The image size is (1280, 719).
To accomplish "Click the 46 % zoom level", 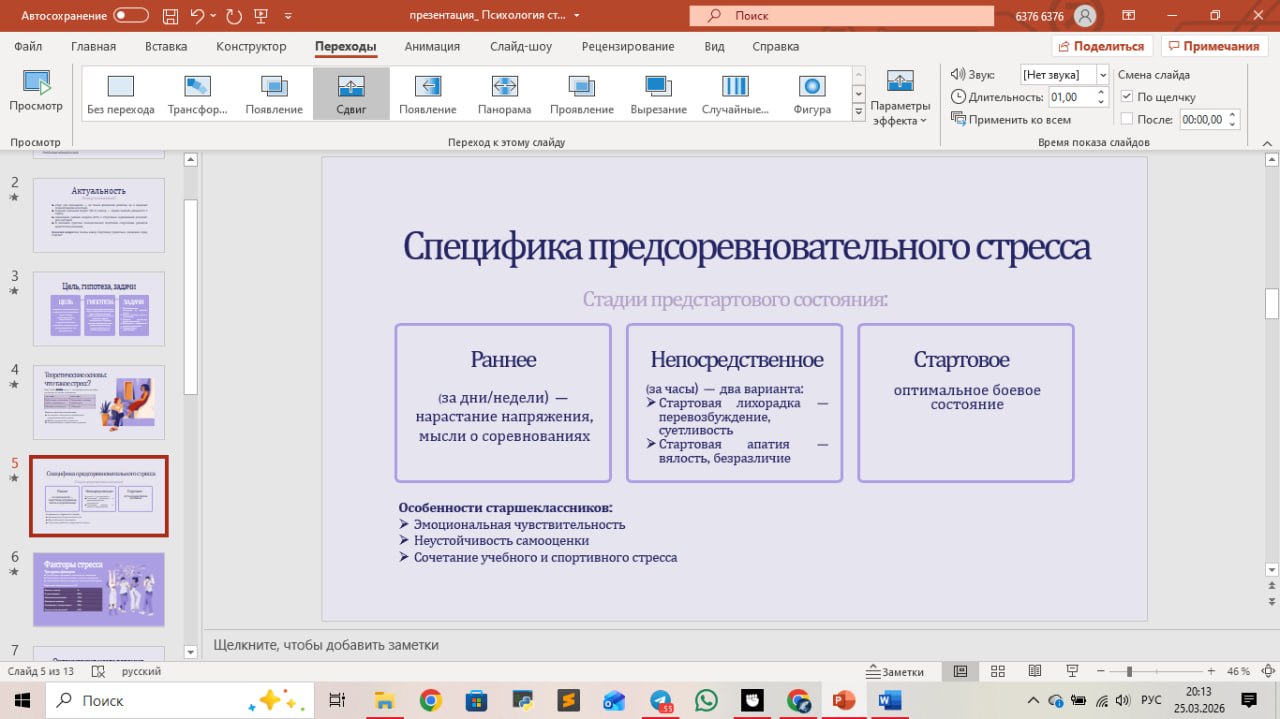I will [1238, 671].
